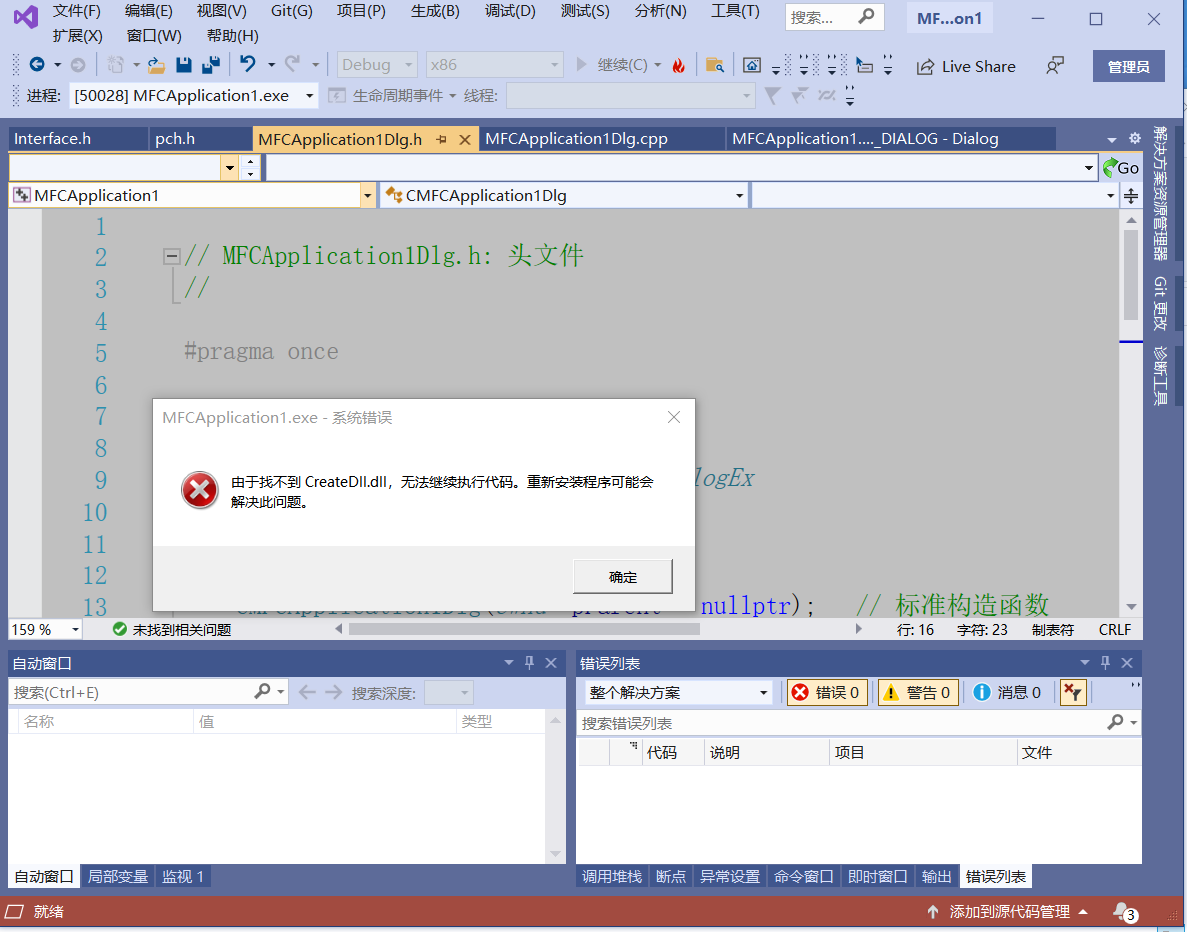
Task: Click the Live Share icon
Action: pos(925,67)
